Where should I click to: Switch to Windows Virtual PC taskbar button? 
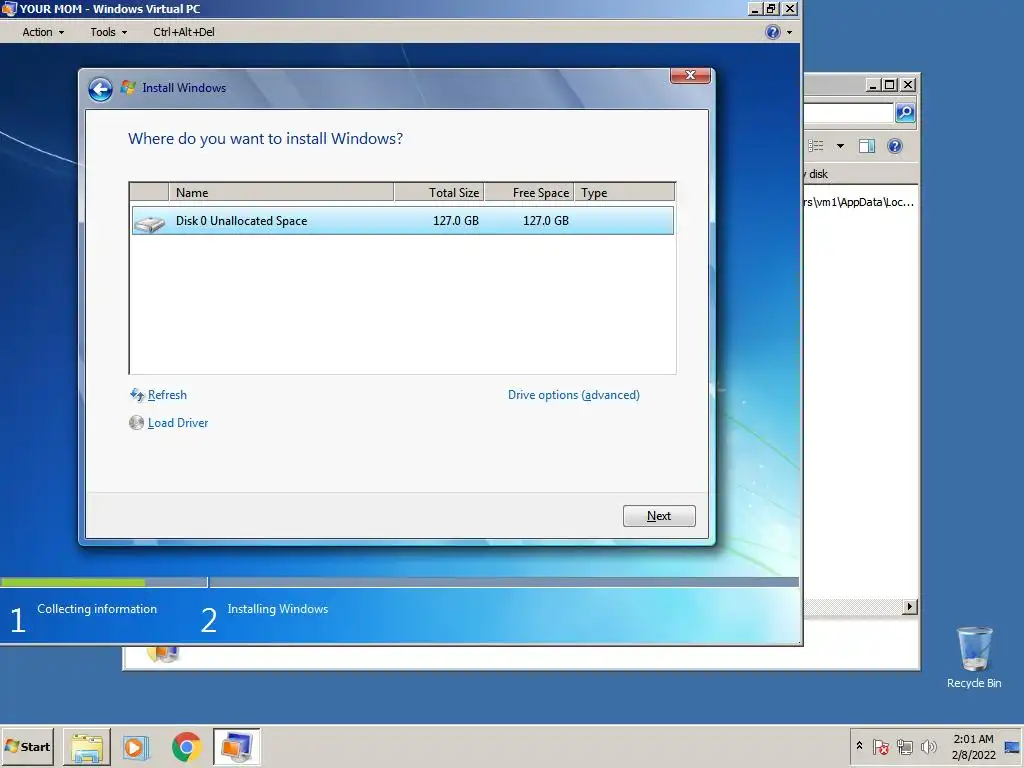(x=236, y=747)
